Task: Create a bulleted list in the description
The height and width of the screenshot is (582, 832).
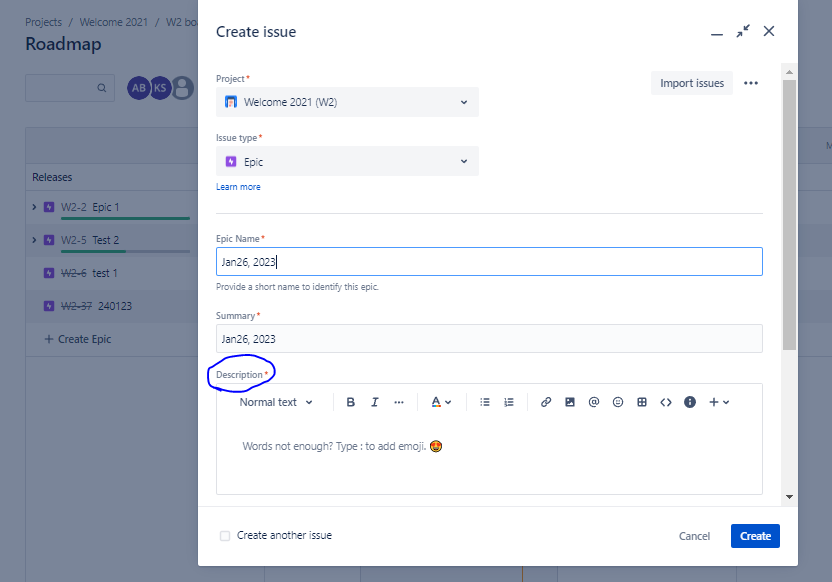Action: [x=485, y=402]
